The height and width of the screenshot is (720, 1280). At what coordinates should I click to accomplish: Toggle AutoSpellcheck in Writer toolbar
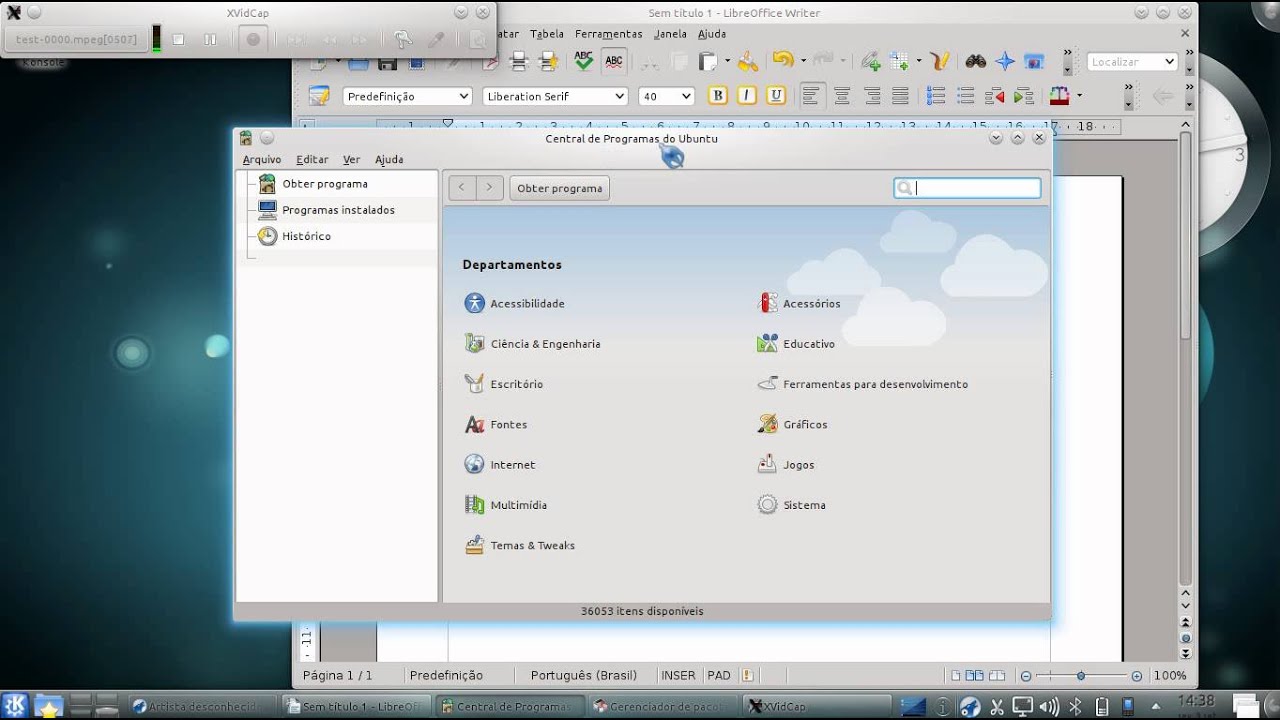click(614, 61)
